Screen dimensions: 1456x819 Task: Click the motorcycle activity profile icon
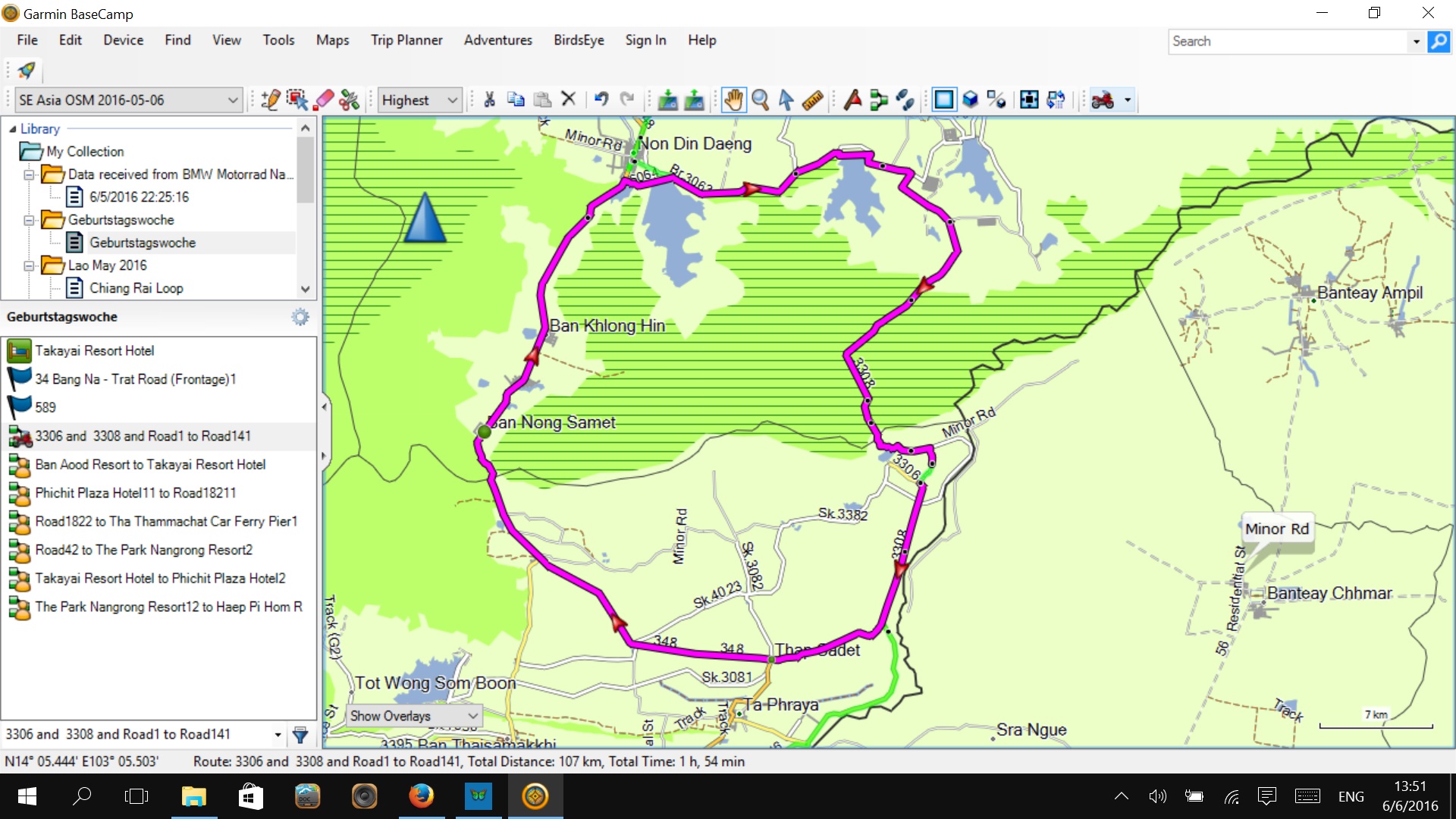[1103, 99]
